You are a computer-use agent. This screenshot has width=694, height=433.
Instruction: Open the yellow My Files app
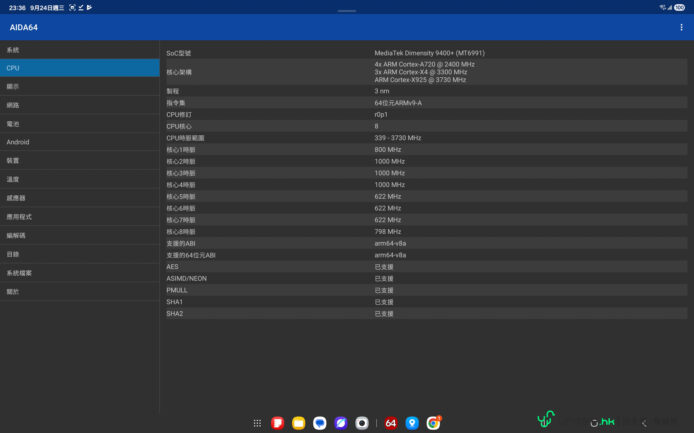point(299,423)
